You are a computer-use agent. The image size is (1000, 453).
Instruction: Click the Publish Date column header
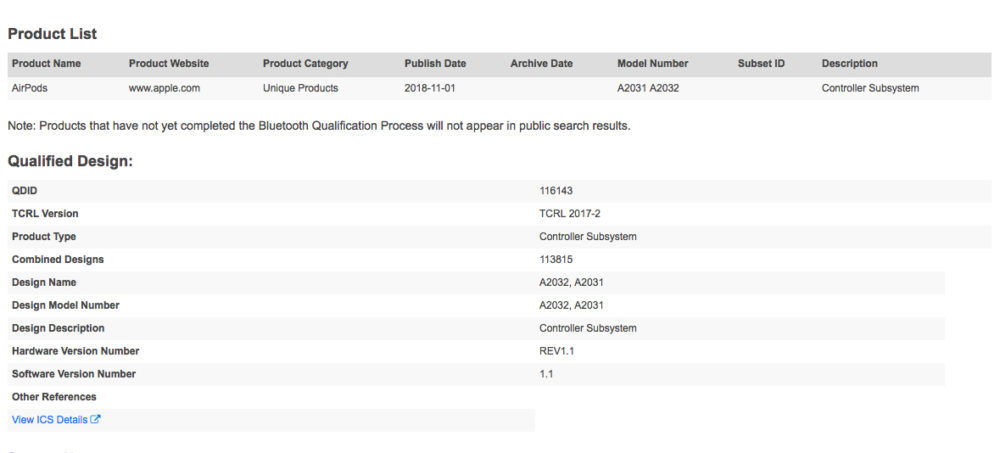point(436,64)
